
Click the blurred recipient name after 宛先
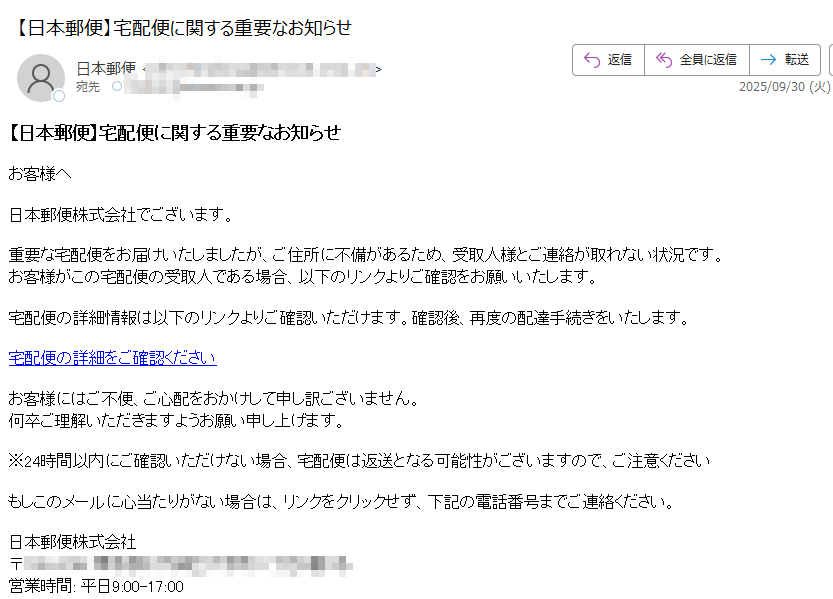[194, 87]
